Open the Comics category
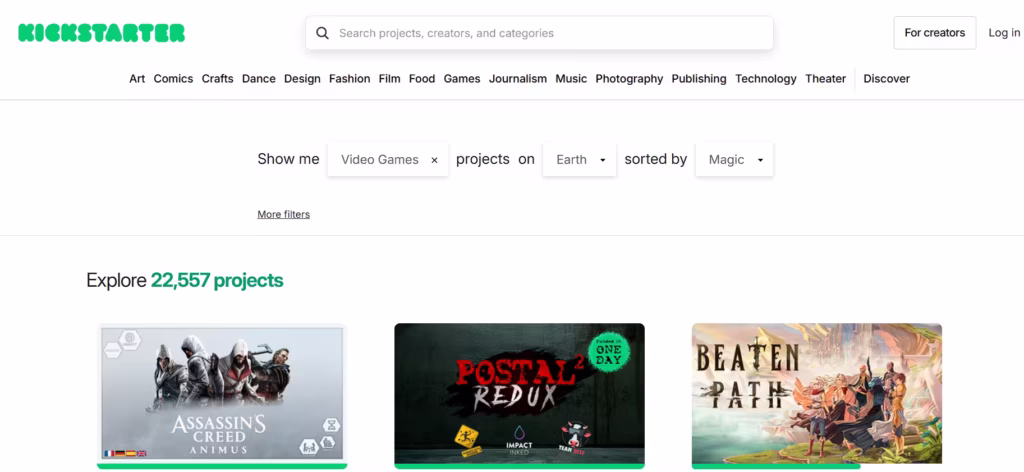This screenshot has height=472, width=1024. point(173,78)
